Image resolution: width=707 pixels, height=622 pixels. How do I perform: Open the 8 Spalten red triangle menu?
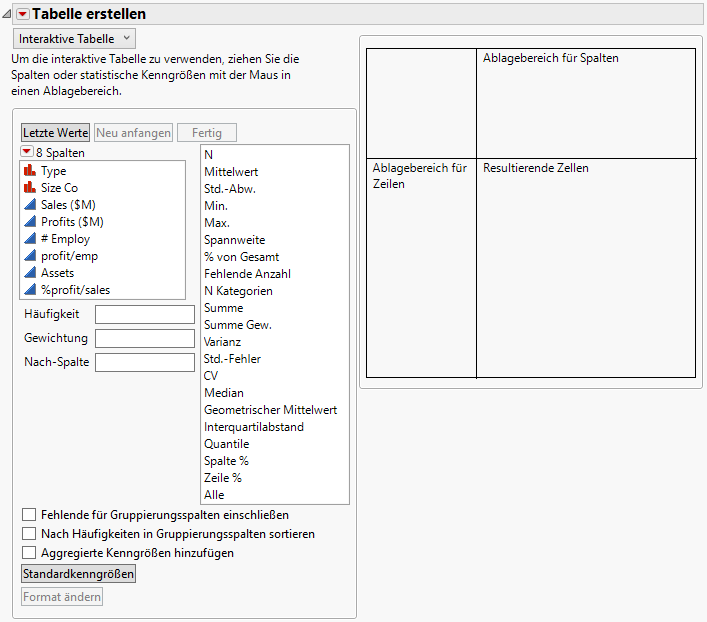tap(27, 153)
